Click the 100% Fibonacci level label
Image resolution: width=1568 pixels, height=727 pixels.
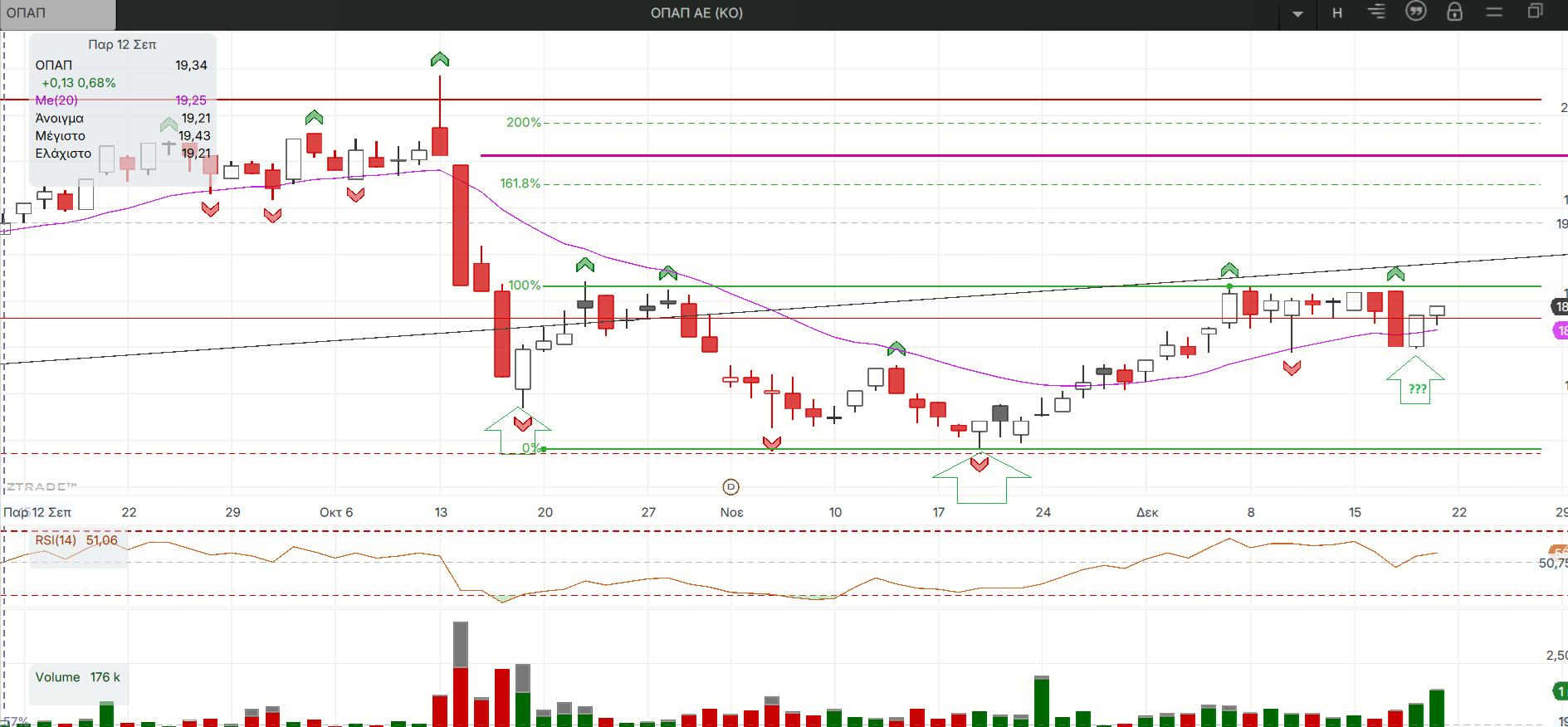coord(524,285)
